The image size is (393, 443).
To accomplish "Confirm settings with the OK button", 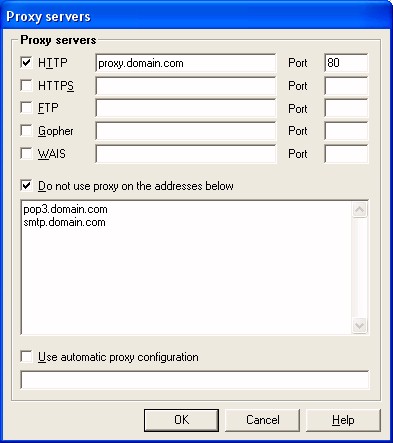I will [182, 420].
